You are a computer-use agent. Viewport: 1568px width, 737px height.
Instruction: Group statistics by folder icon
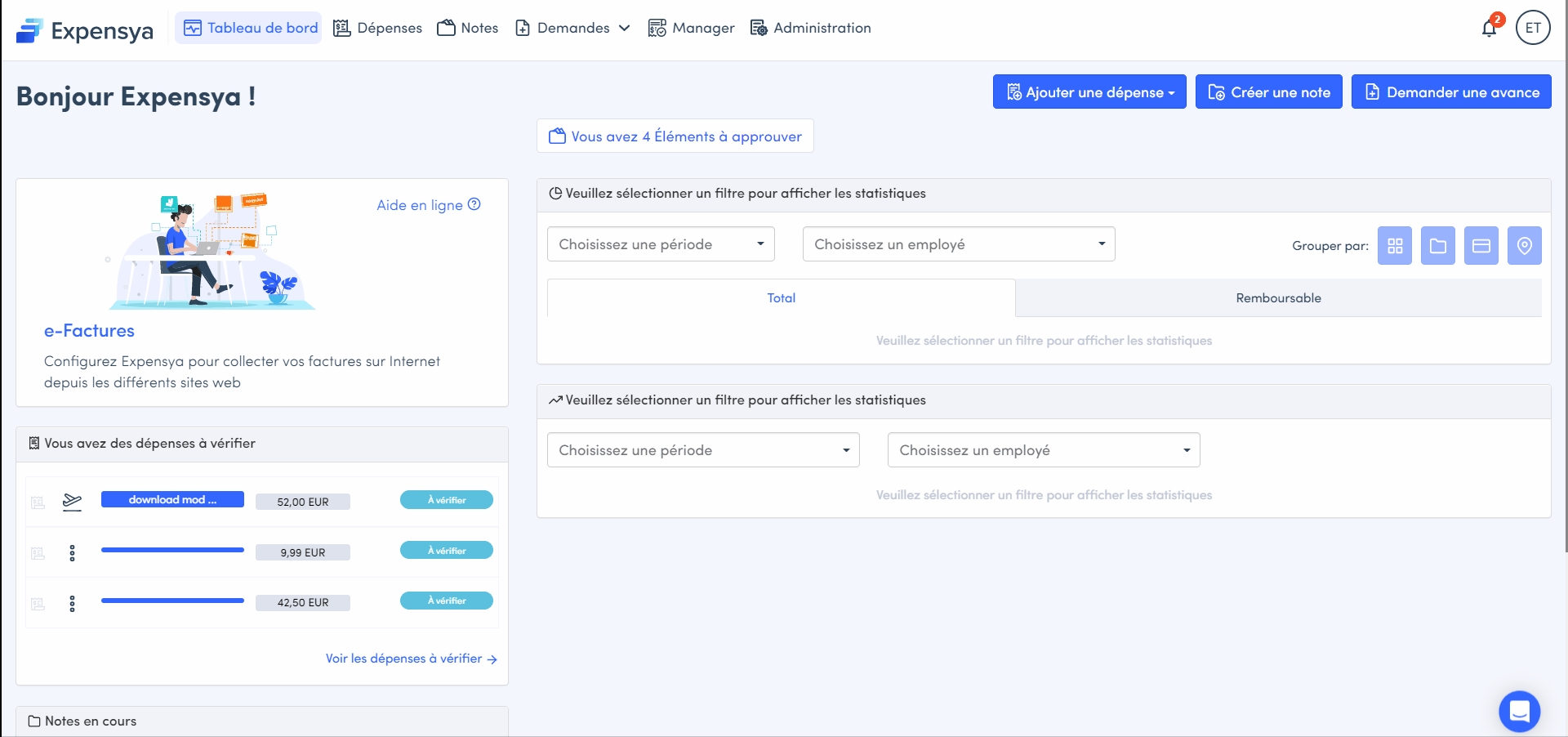[x=1438, y=245]
